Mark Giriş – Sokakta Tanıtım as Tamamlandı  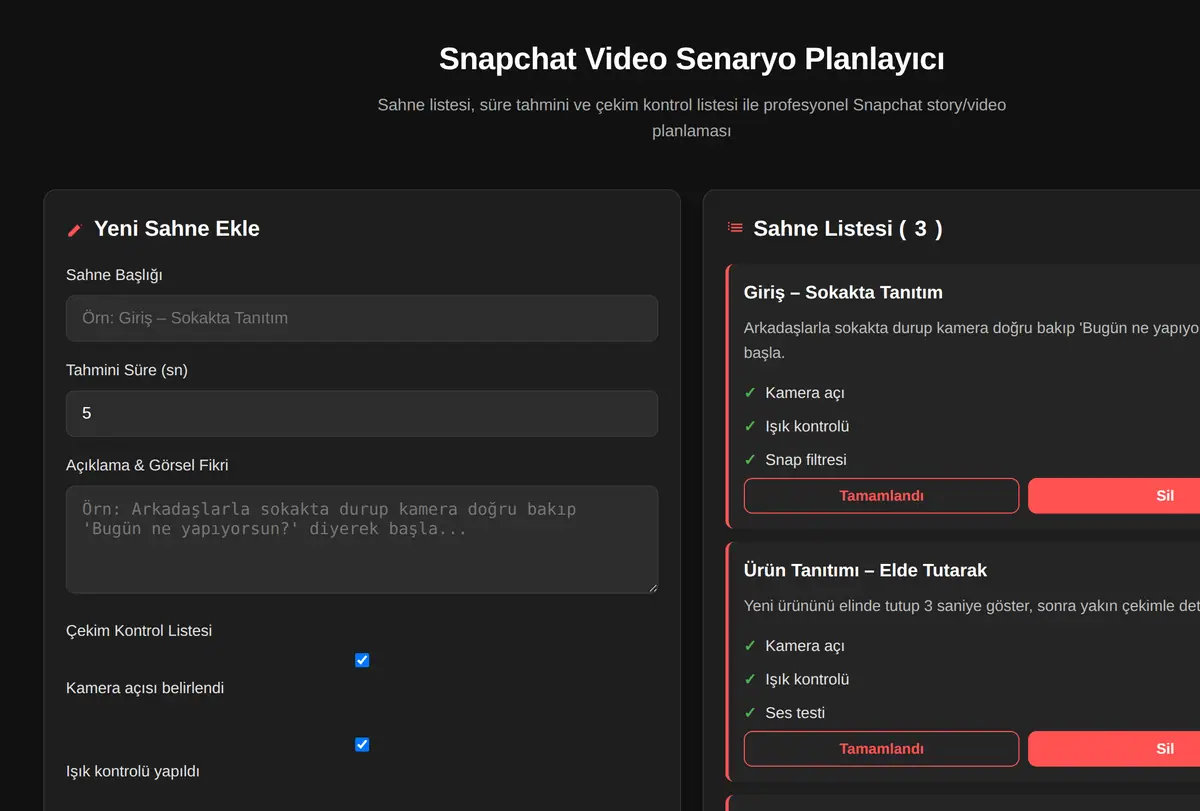[881, 496]
